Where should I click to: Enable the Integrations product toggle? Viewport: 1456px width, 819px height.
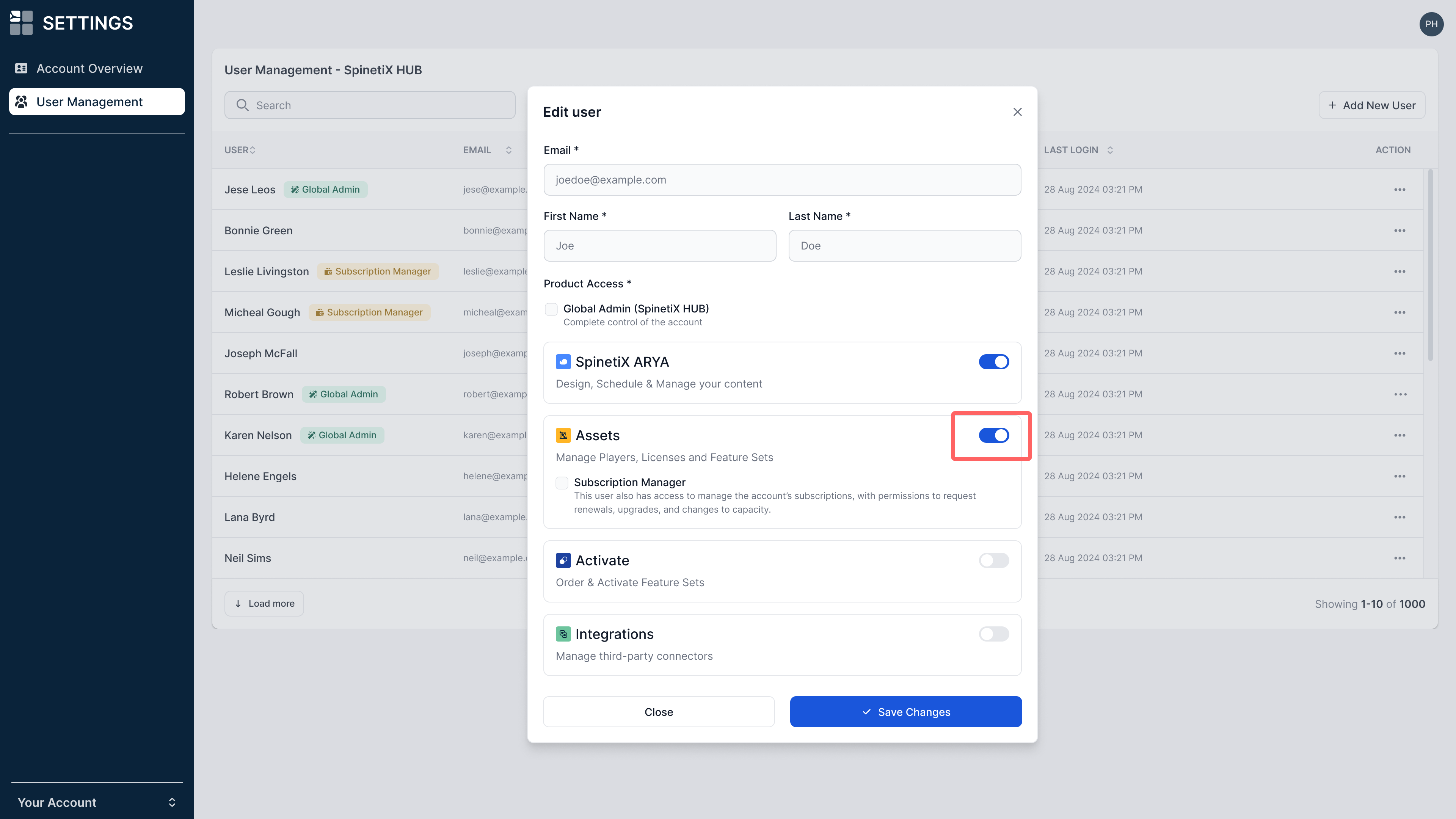(994, 634)
